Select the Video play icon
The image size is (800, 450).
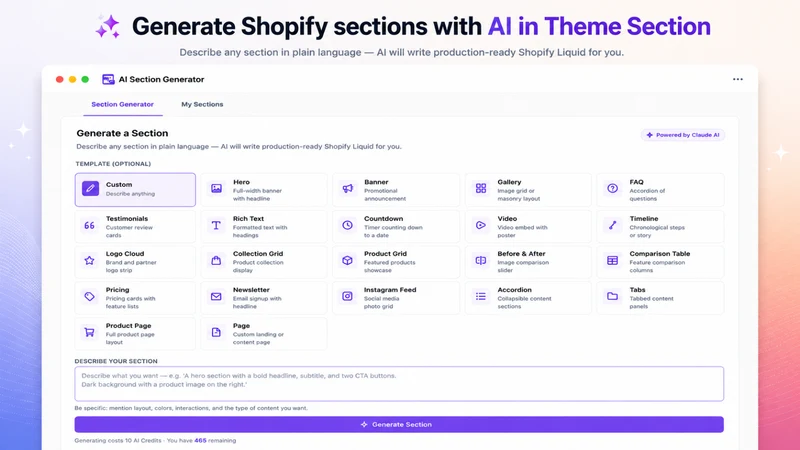point(481,225)
